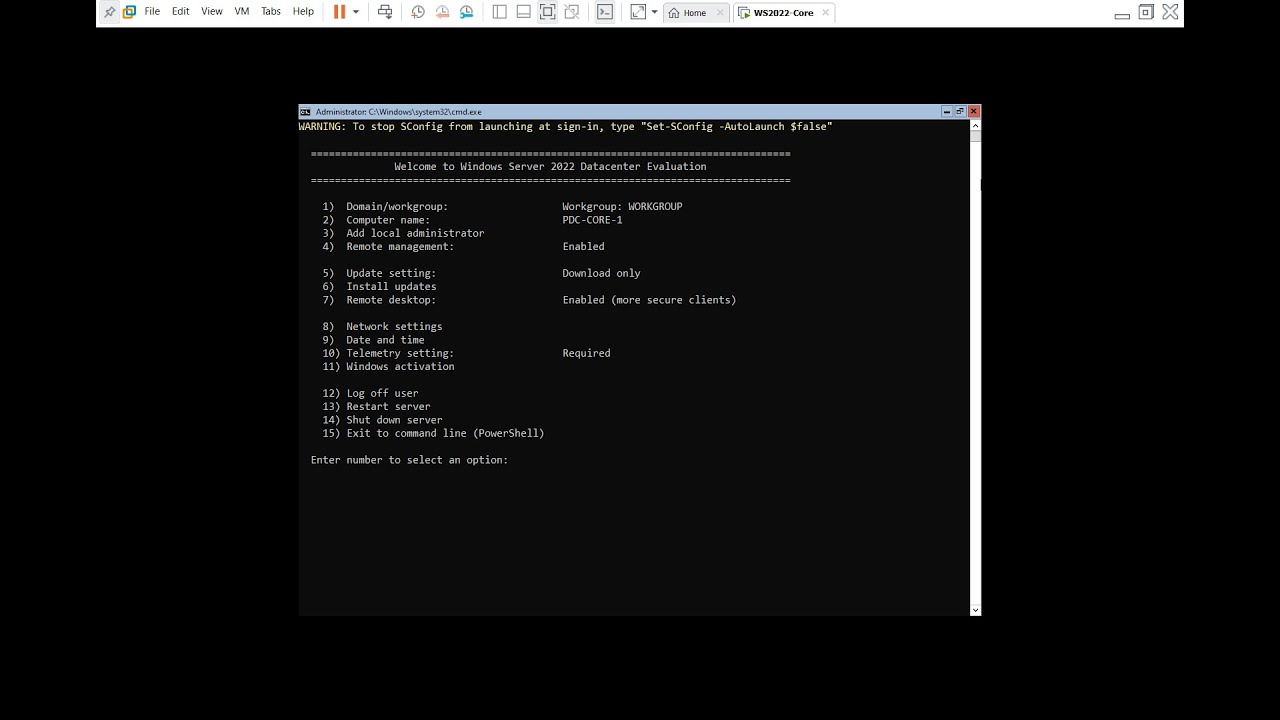Click the console vertical scrollbar thumb
This screenshot has width=1280, height=720.
coord(975,137)
